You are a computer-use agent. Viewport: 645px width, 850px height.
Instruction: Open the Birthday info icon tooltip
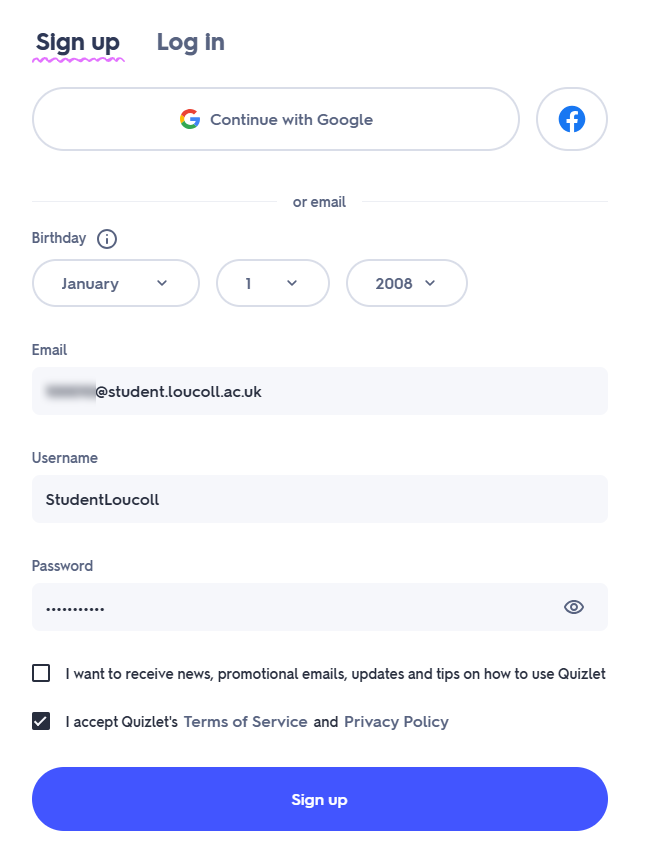(107, 239)
